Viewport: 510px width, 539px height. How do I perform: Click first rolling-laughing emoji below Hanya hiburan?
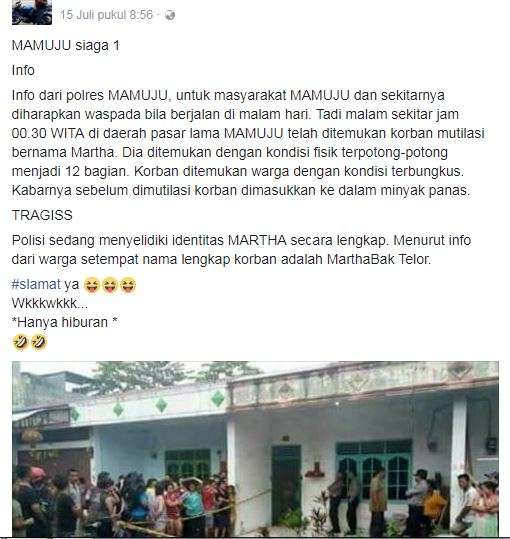coord(20,342)
